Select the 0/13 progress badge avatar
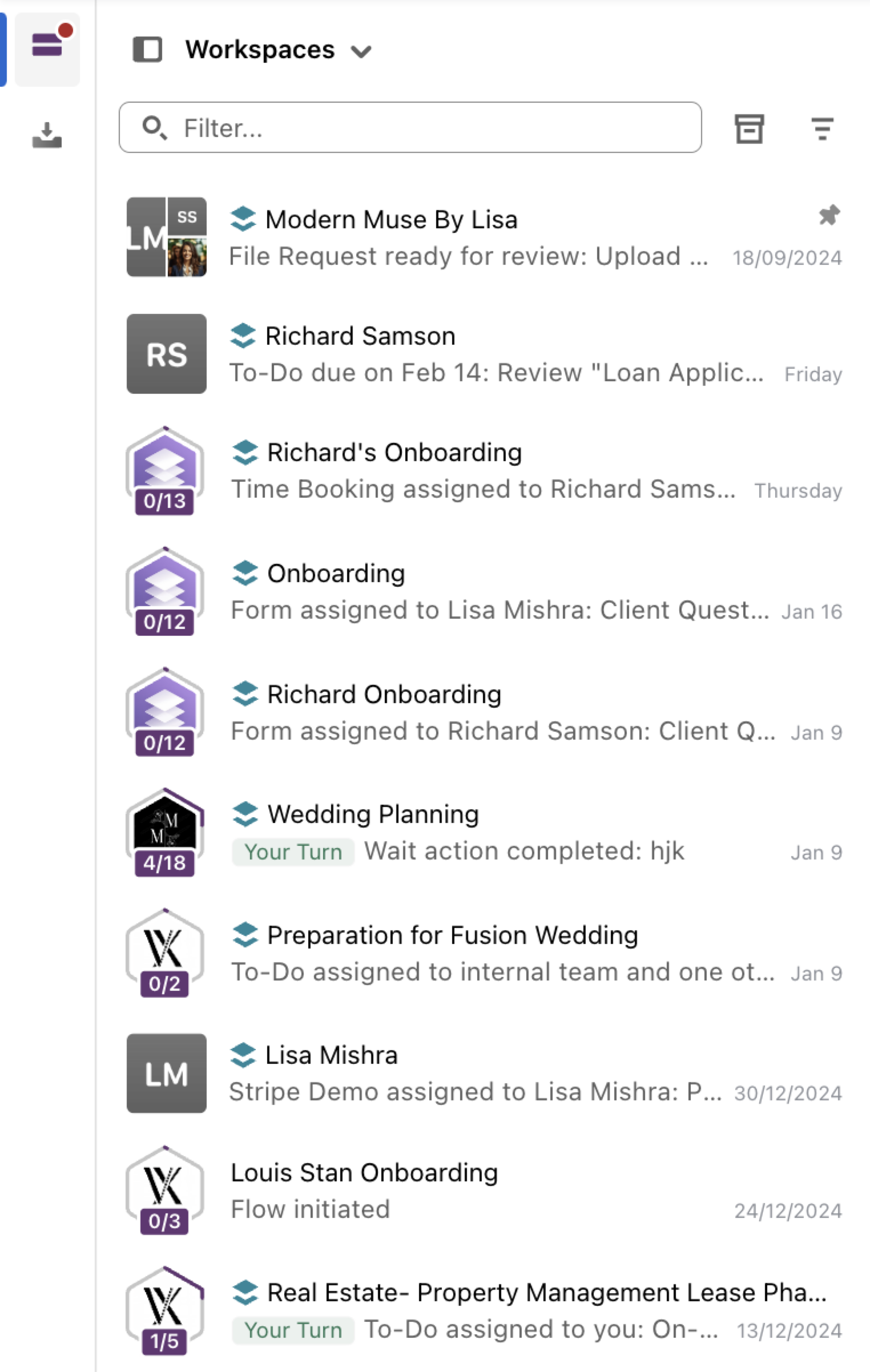 coord(164,471)
